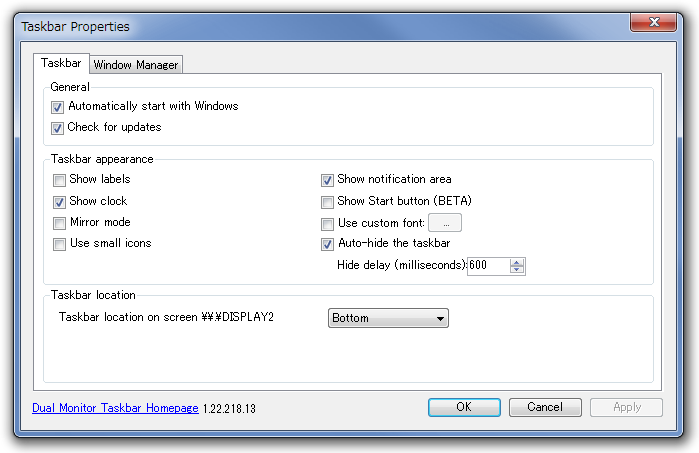Screen dimensions: 699x453
Task: Open the taskbar location Bottom dropdown
Action: (x=388, y=318)
